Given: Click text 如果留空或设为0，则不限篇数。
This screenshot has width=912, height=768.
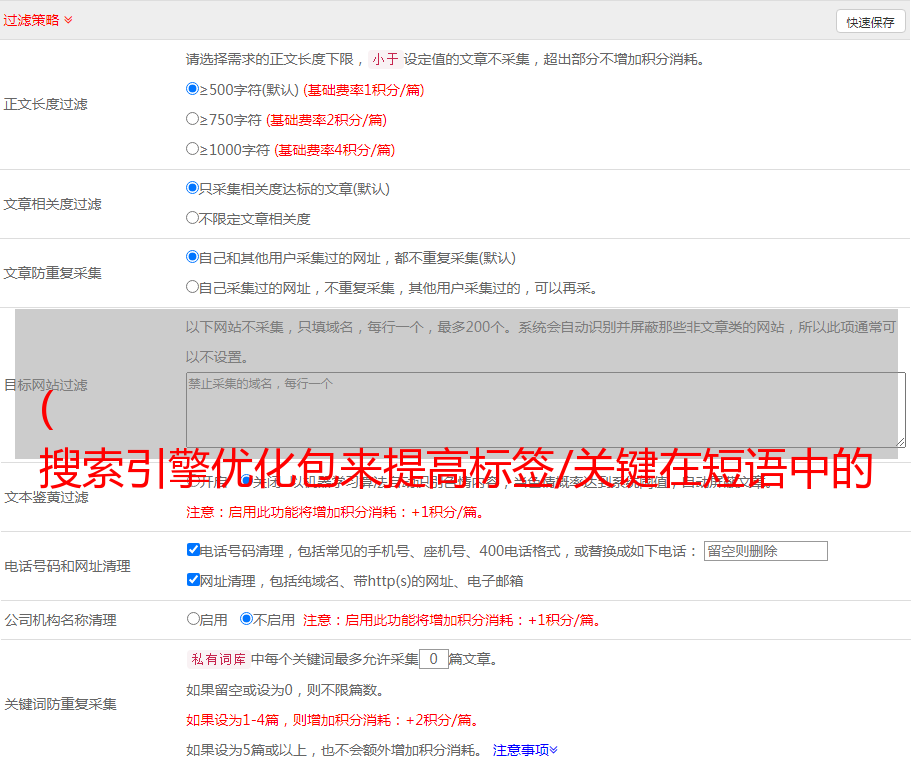Looking at the screenshot, I should click(x=285, y=690).
